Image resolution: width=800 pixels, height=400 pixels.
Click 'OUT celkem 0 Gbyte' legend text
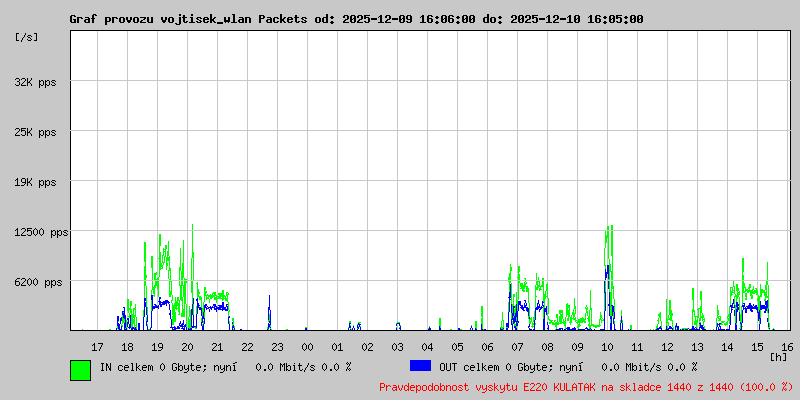point(489,367)
